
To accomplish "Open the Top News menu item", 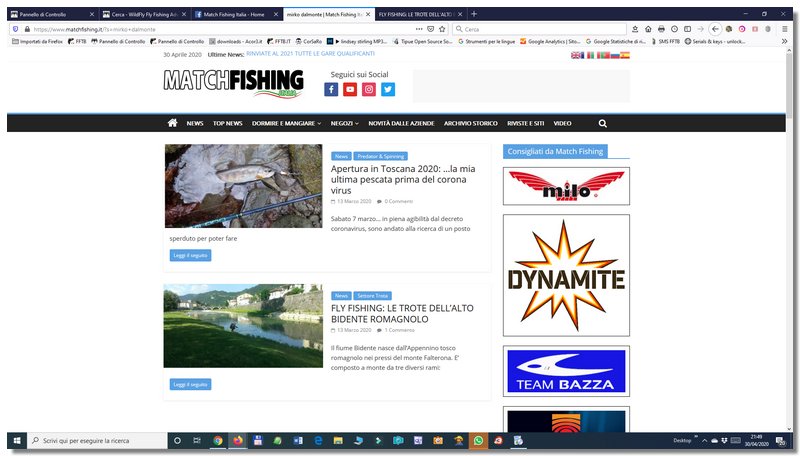I will coord(228,123).
